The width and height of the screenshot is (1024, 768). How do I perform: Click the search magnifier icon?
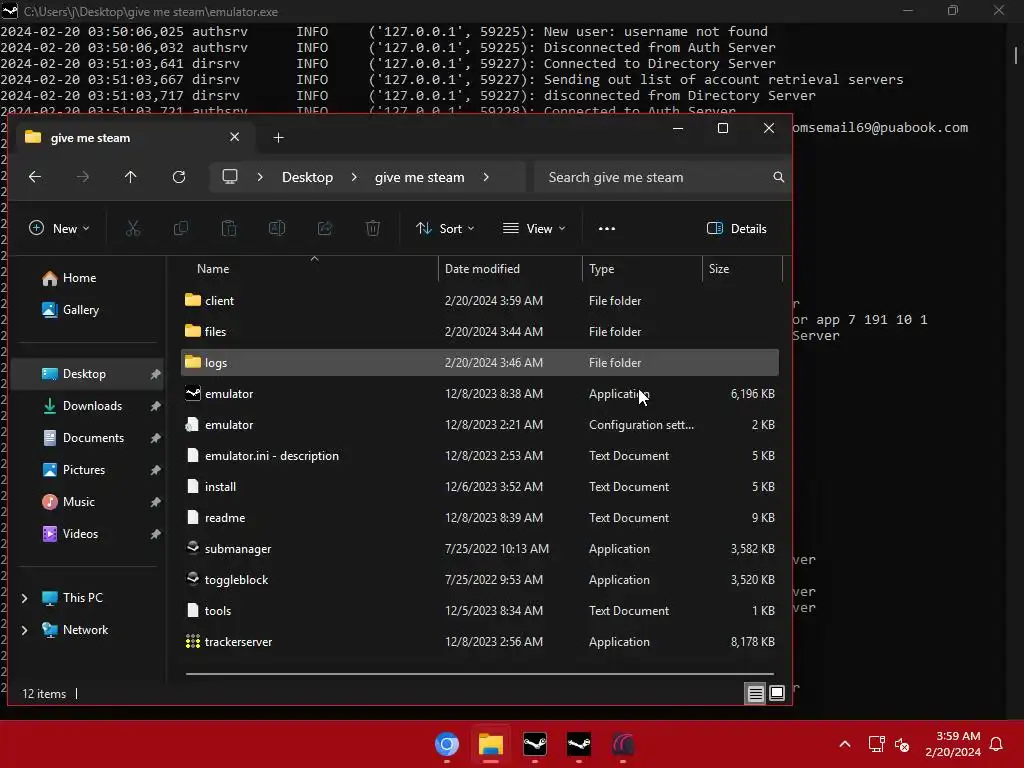pyautogui.click(x=778, y=177)
